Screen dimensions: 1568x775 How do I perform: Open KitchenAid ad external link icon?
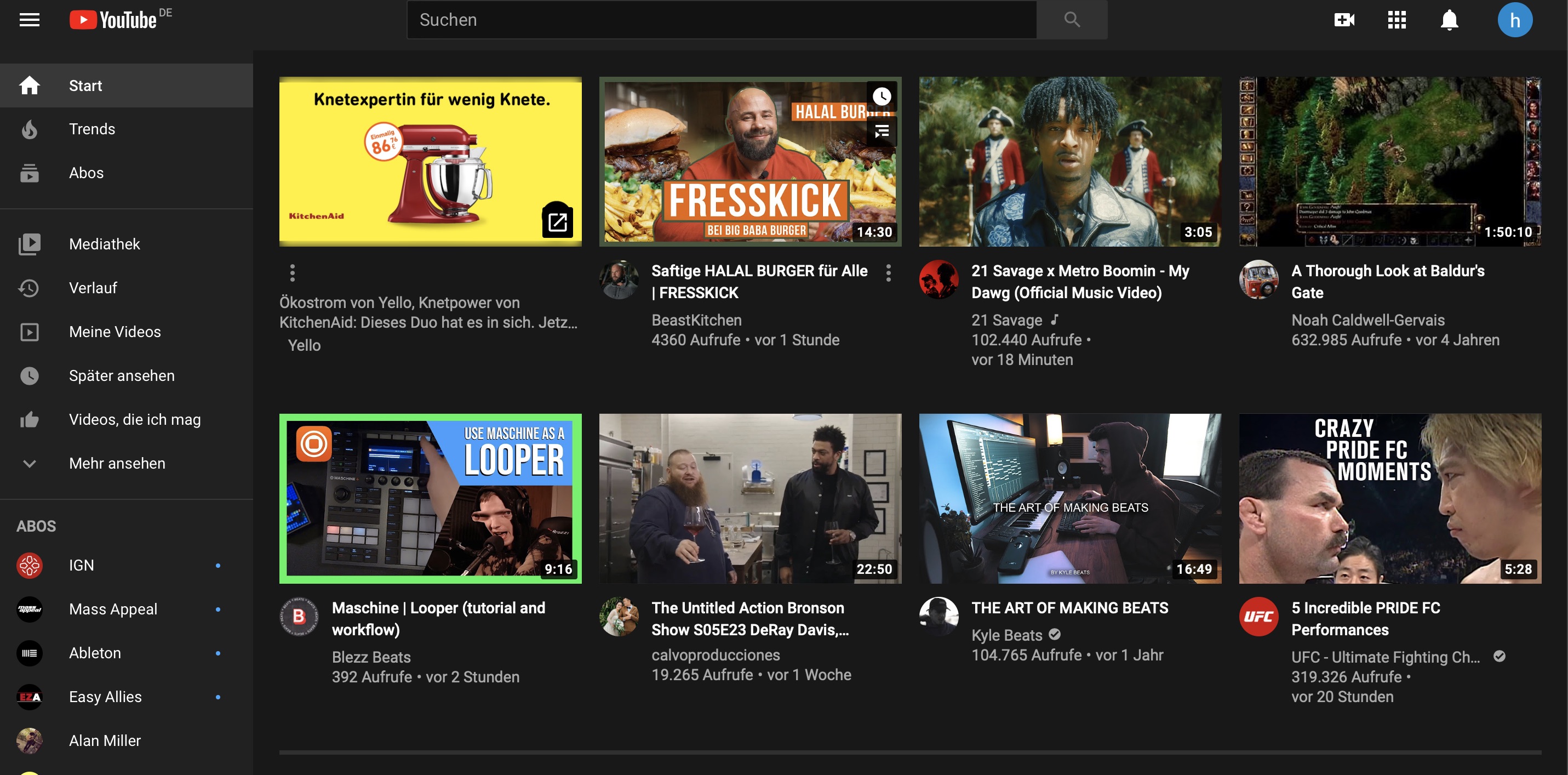(557, 221)
